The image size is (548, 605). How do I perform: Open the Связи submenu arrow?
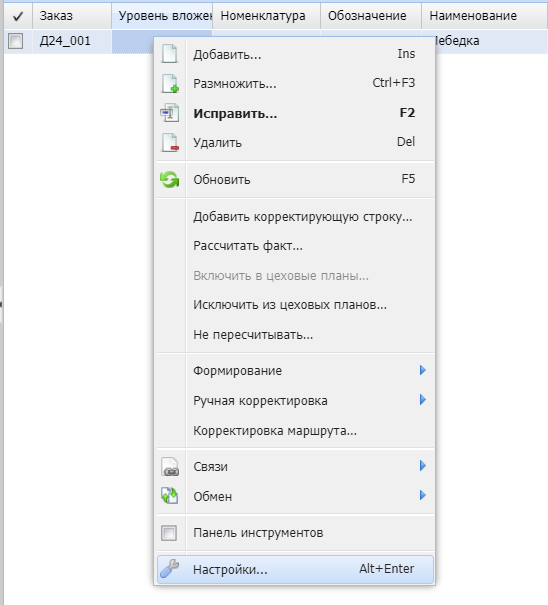[423, 466]
